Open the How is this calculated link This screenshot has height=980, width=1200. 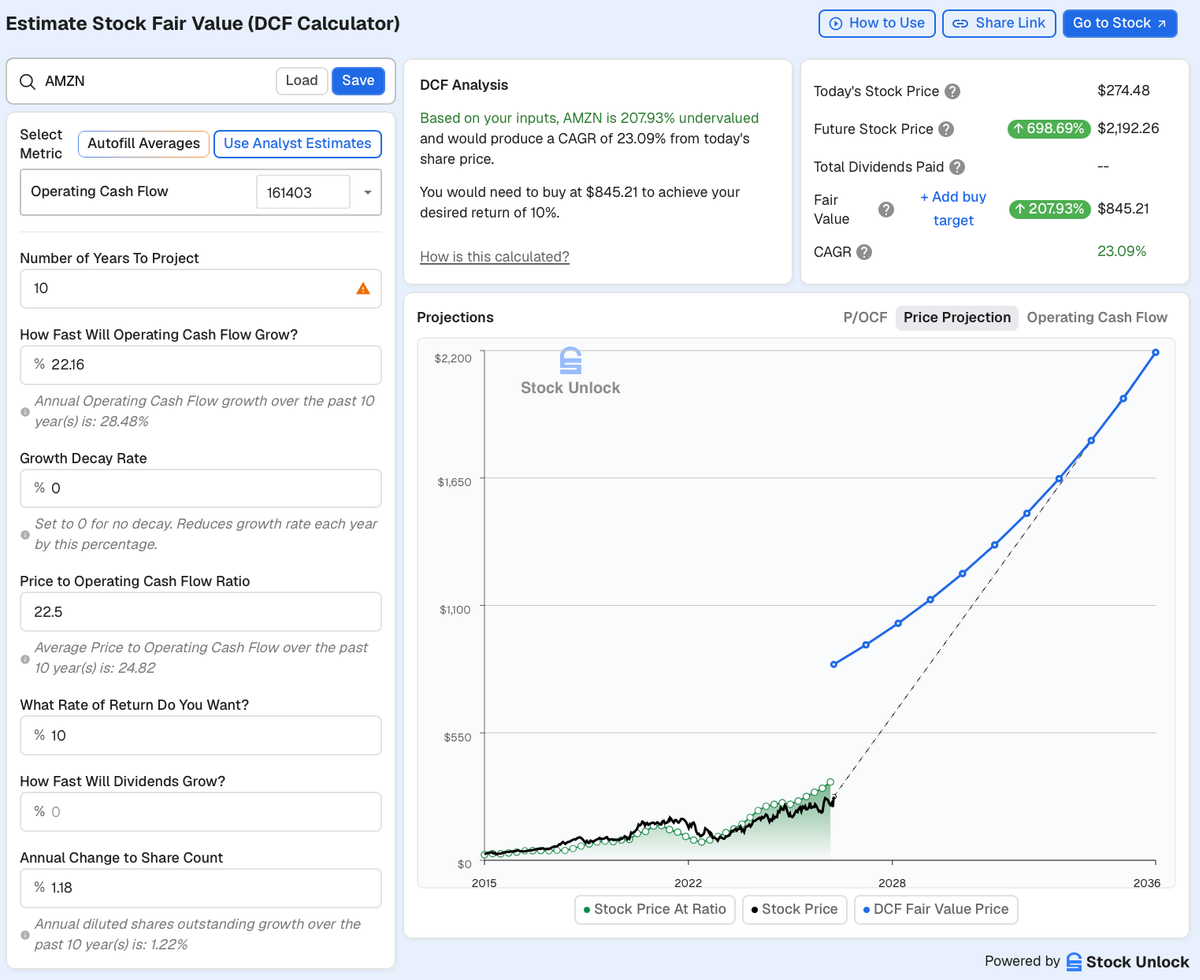click(494, 257)
